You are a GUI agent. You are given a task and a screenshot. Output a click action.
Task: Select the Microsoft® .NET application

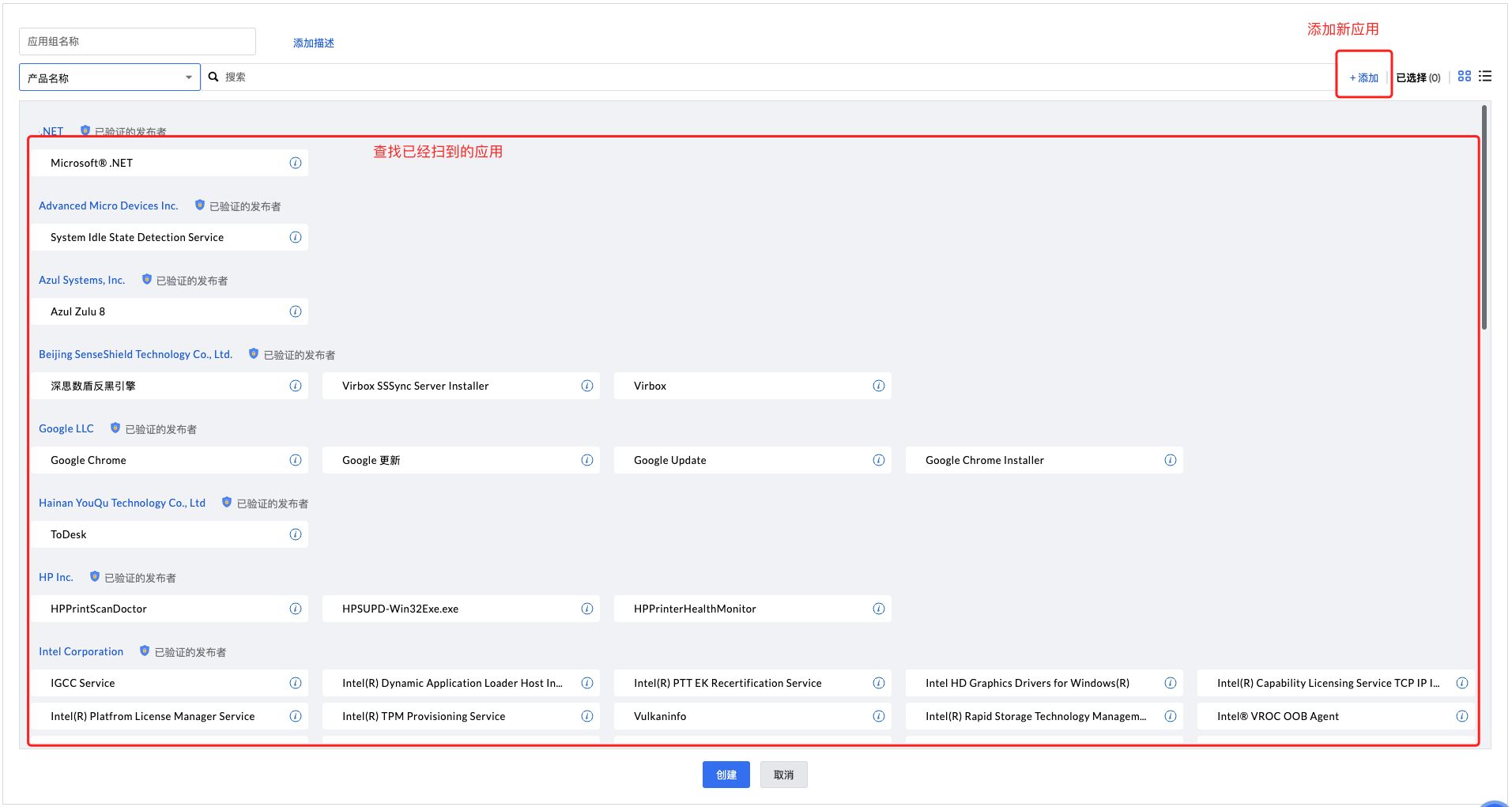170,163
